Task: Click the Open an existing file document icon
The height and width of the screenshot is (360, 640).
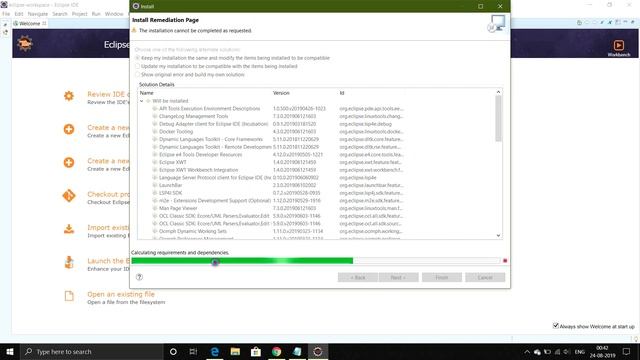Action: click(69, 296)
